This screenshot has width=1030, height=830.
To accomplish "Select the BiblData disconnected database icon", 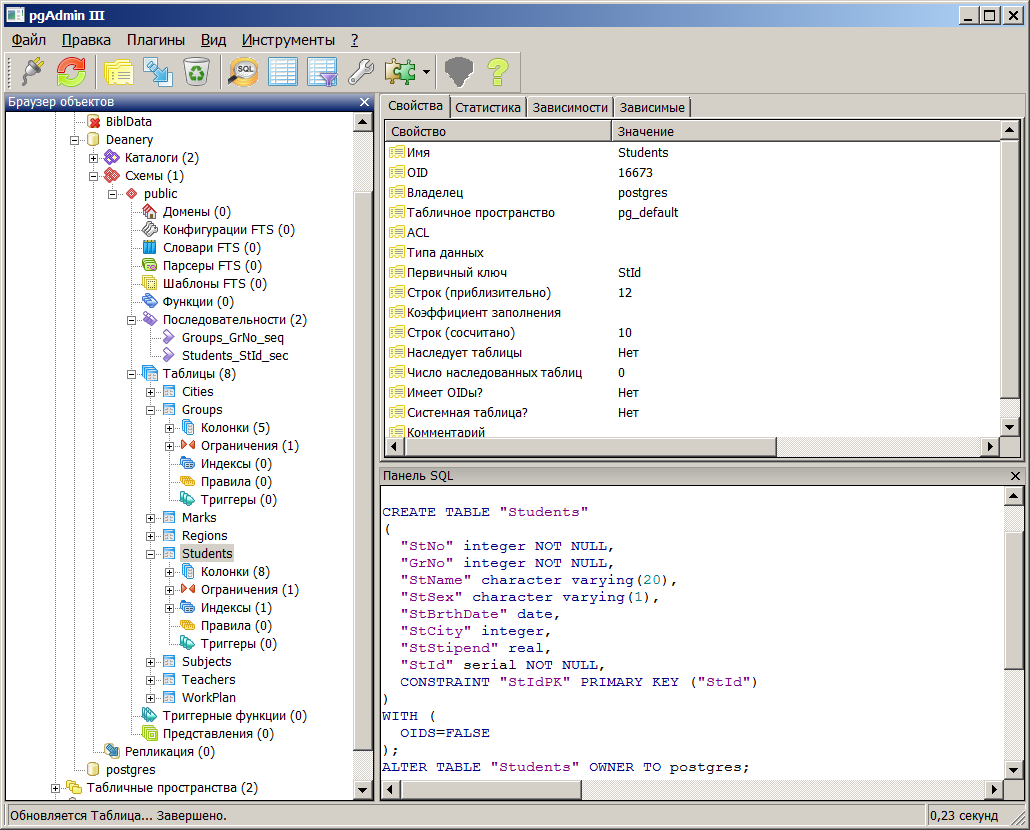I will point(94,121).
